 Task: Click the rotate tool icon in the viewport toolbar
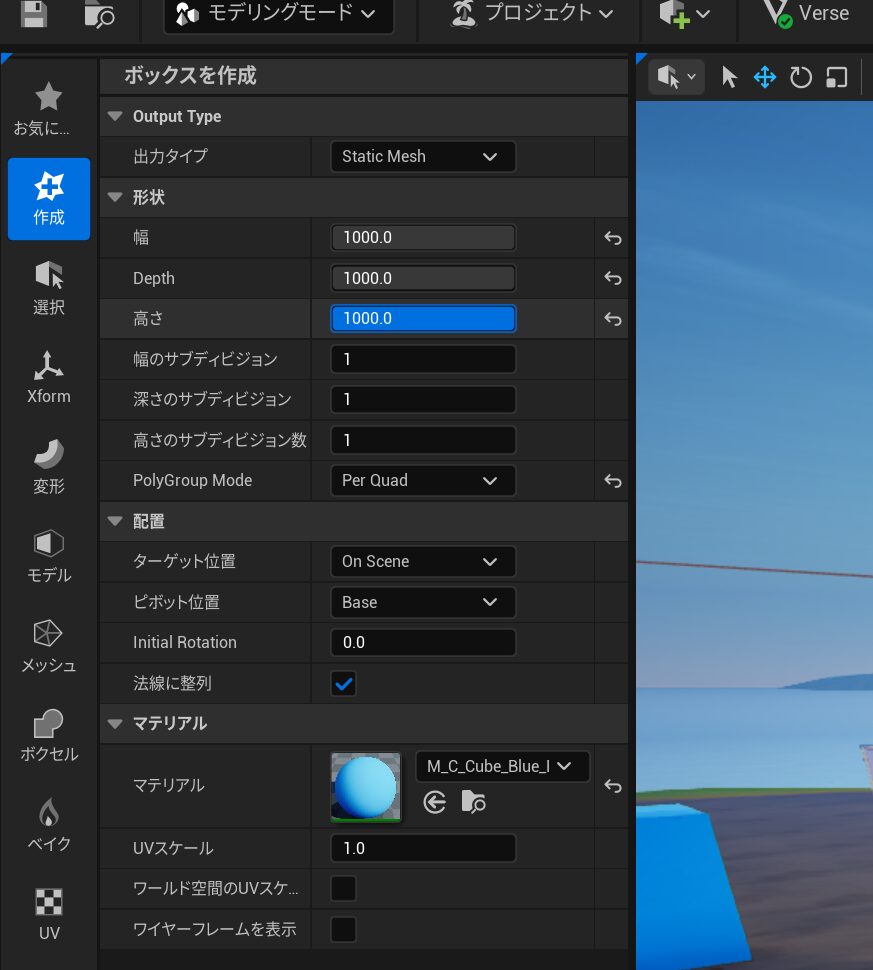tap(801, 77)
